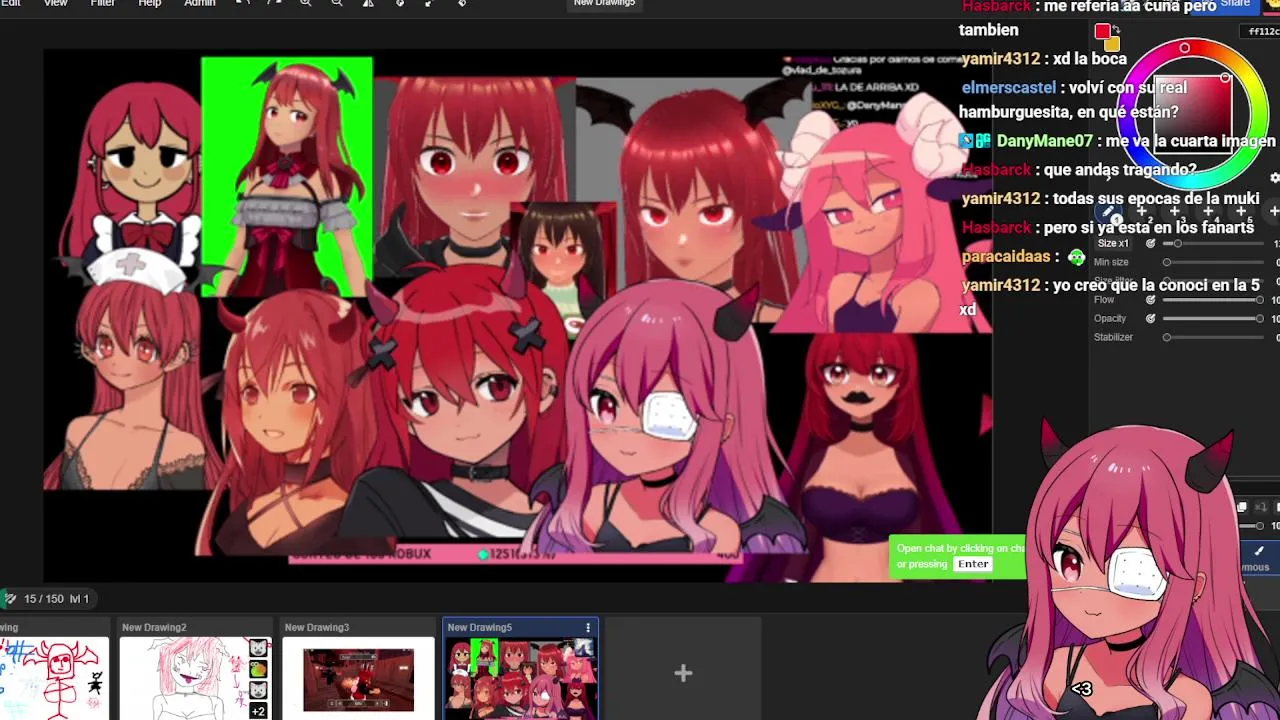Adjust the Min size slider
This screenshot has width=1280, height=720.
click(1215, 262)
